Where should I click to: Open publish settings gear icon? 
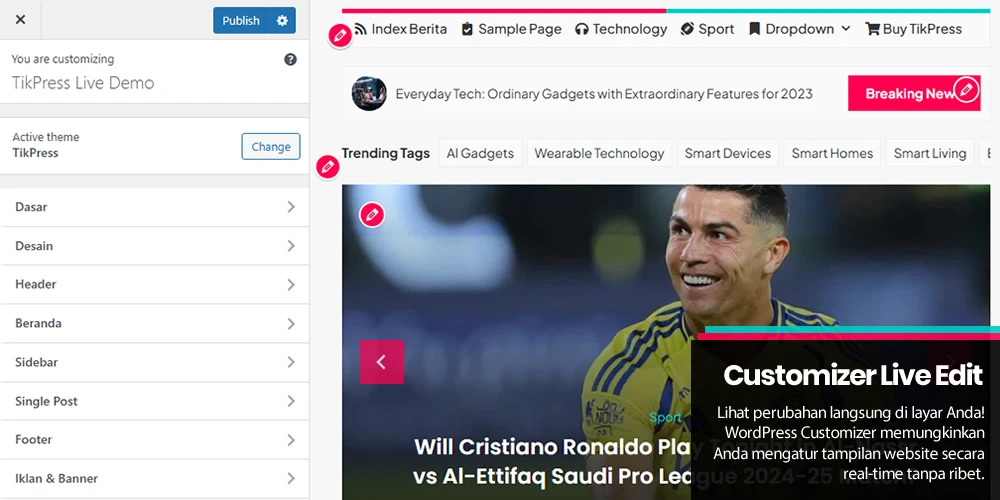coord(282,20)
